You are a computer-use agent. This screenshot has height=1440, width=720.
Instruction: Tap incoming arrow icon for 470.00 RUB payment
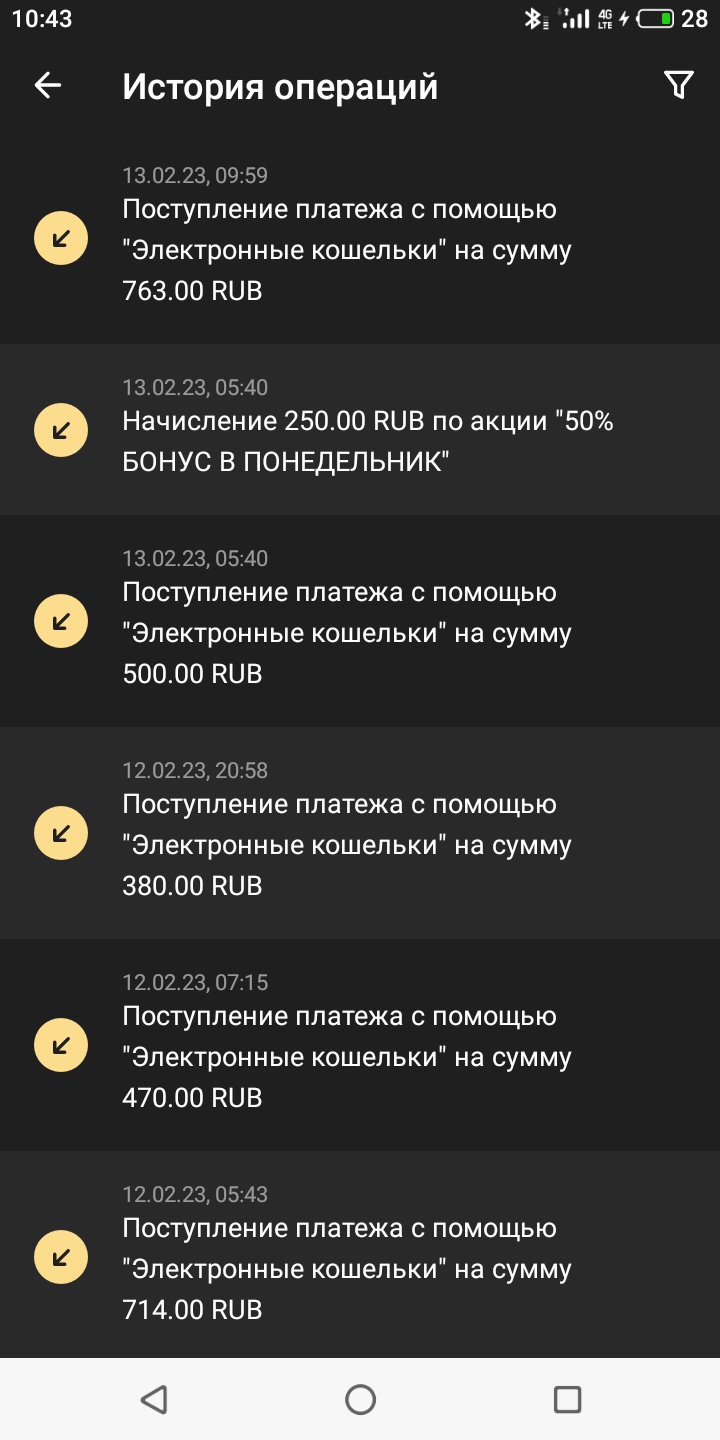pyautogui.click(x=61, y=1045)
